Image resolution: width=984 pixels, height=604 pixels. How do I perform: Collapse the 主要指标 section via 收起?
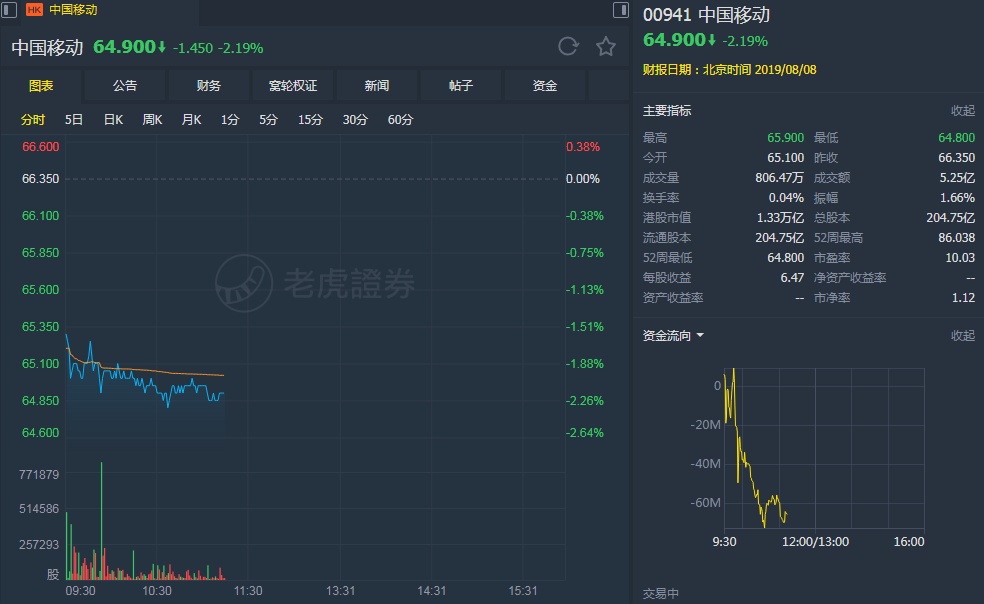click(963, 111)
